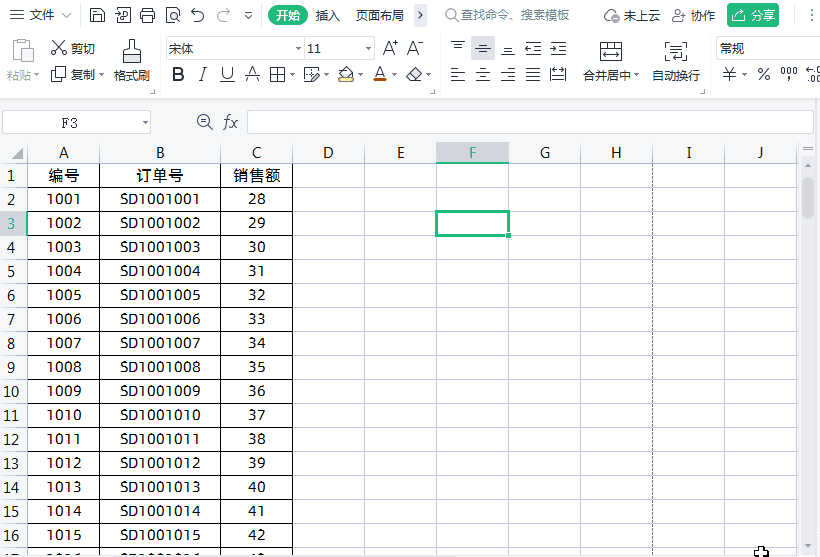Click the currency ¥ format icon
This screenshot has height=557, width=820.
click(730, 74)
